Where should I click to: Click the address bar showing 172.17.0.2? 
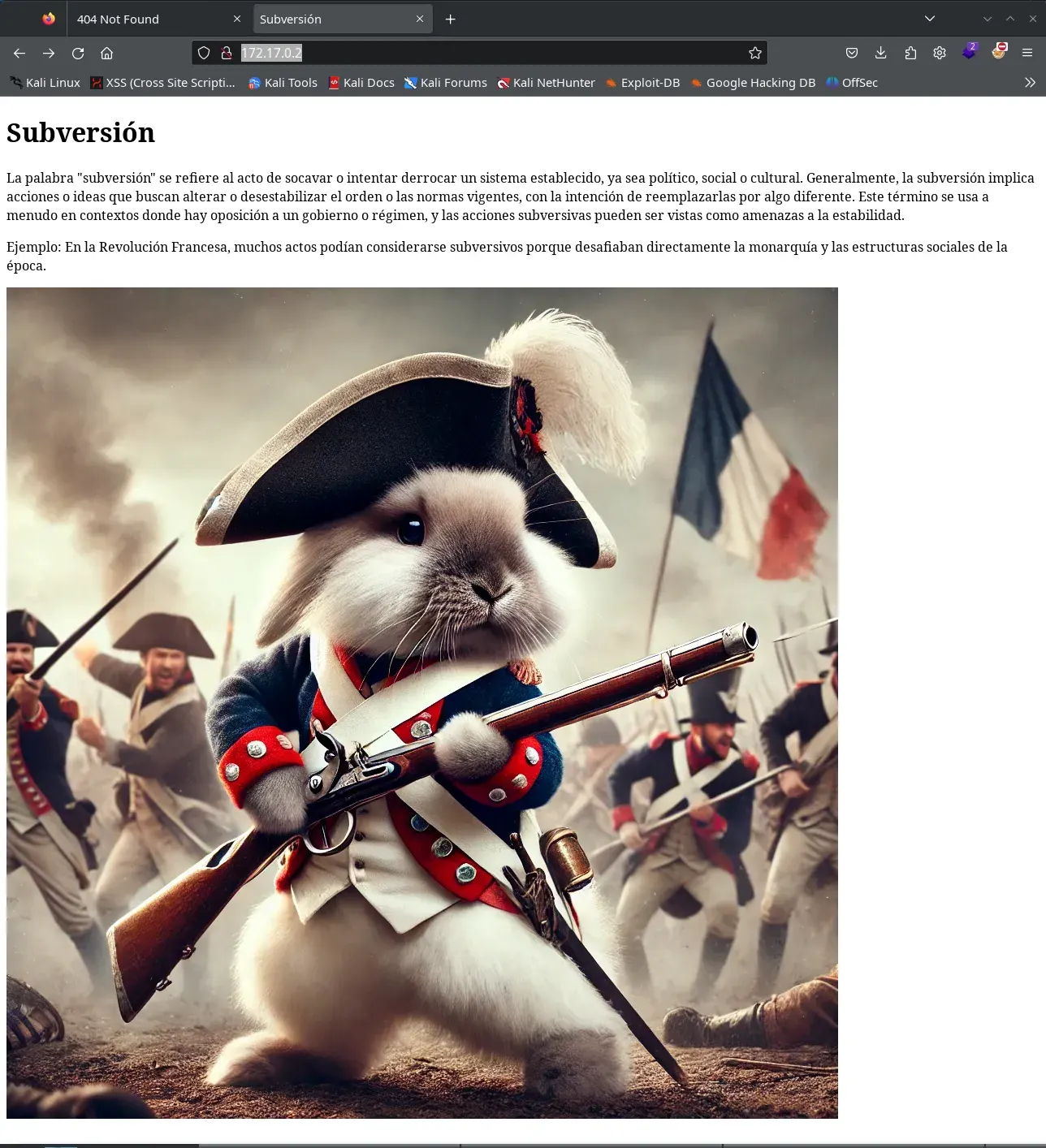pyautogui.click(x=479, y=53)
